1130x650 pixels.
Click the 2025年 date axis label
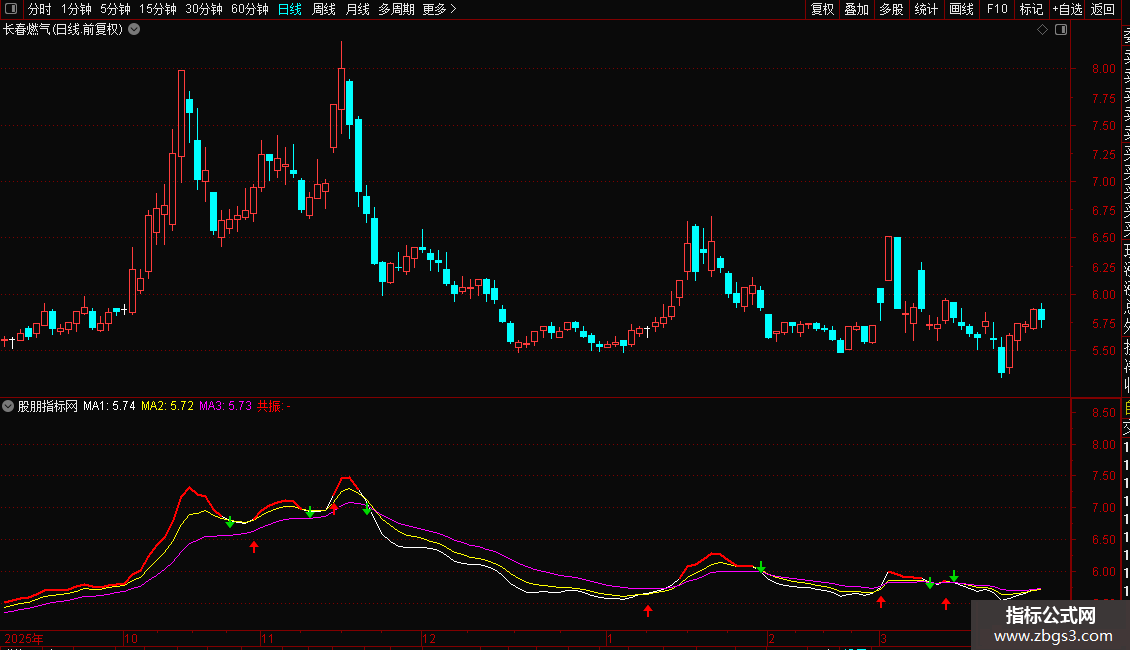pos(24,638)
